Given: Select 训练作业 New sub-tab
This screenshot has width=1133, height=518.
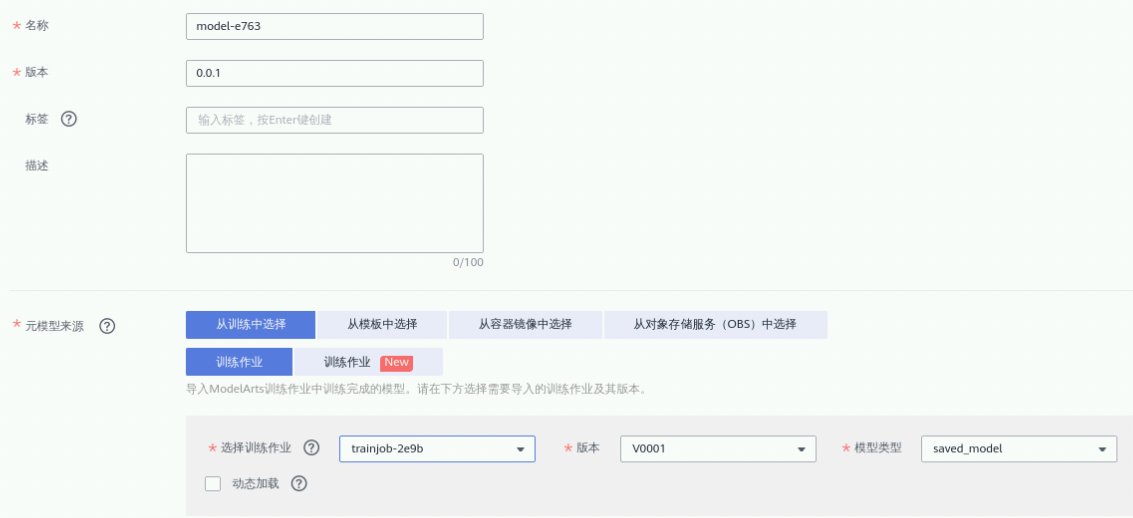Looking at the screenshot, I should (x=367, y=362).
